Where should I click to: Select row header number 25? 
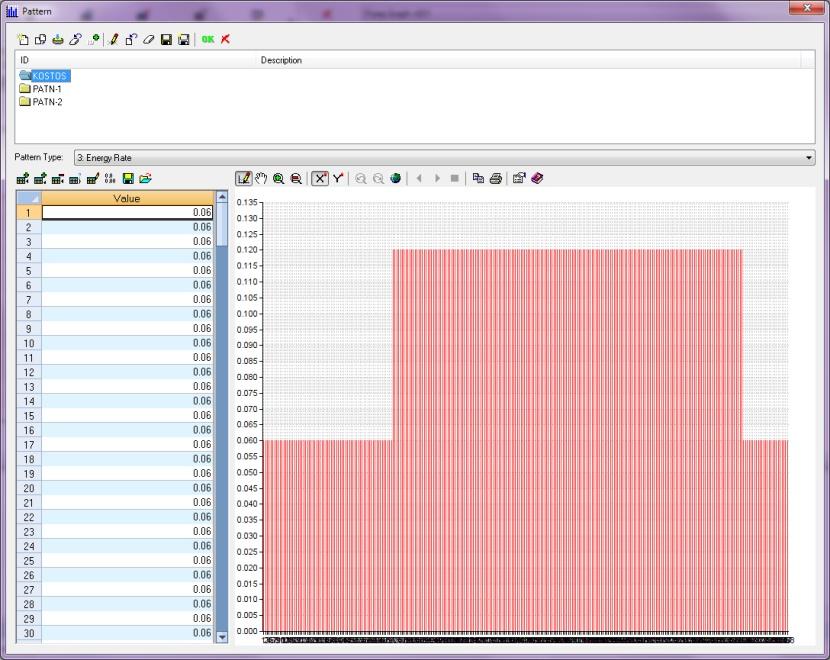click(29, 561)
